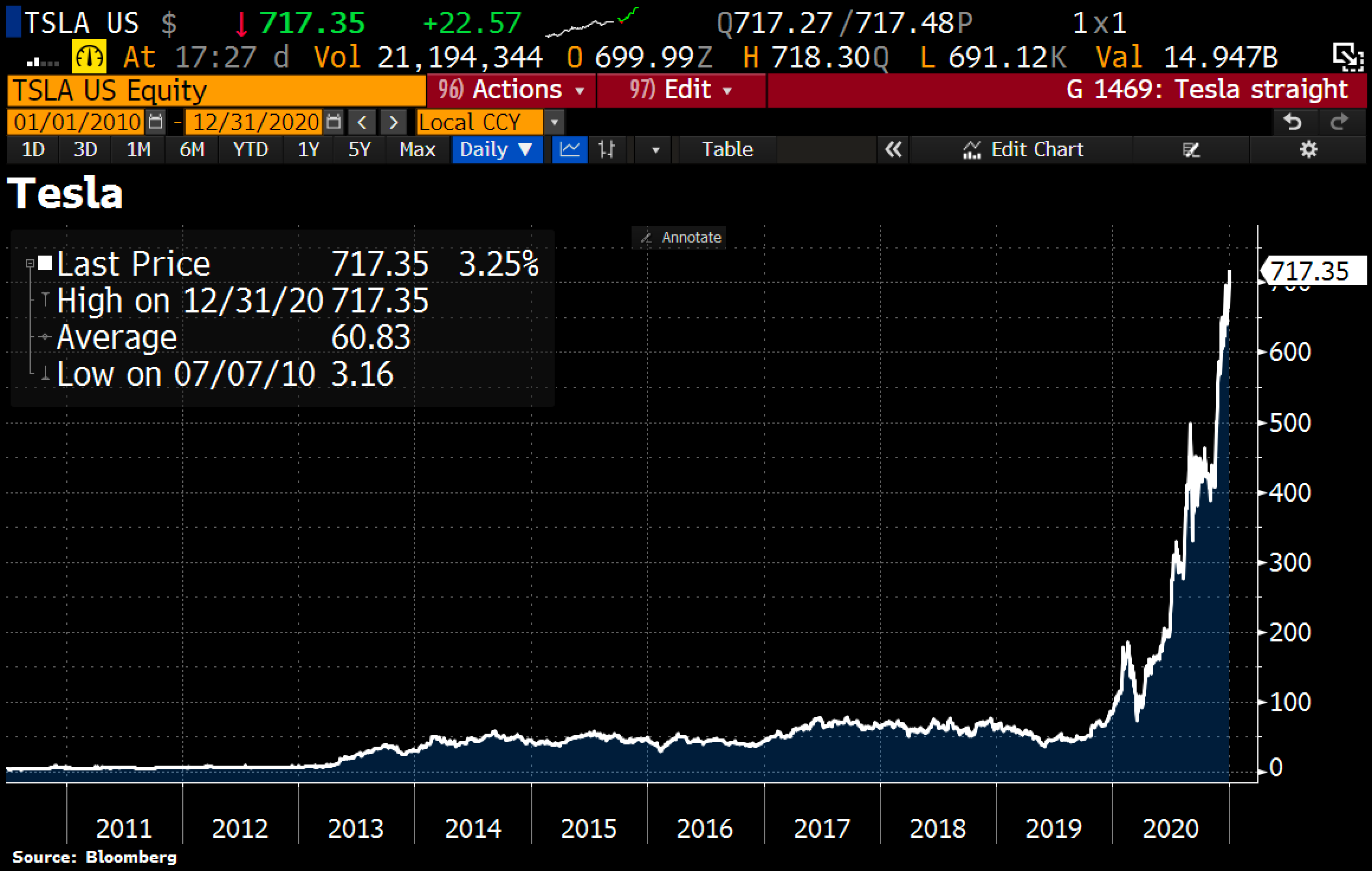
Task: Select the line chart type icon
Action: [x=569, y=149]
